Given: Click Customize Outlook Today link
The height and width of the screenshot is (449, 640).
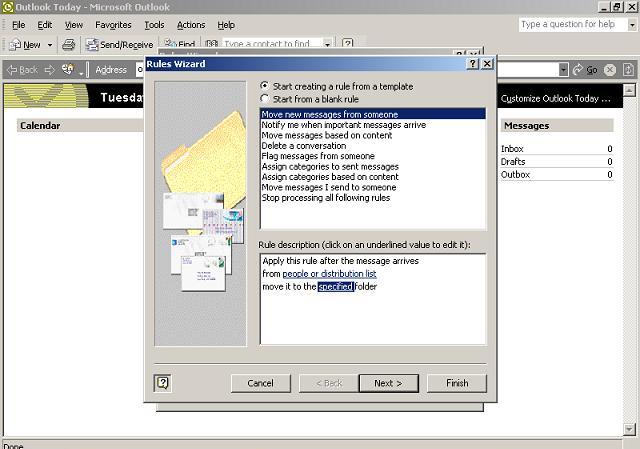Looking at the screenshot, I should coord(556,98).
